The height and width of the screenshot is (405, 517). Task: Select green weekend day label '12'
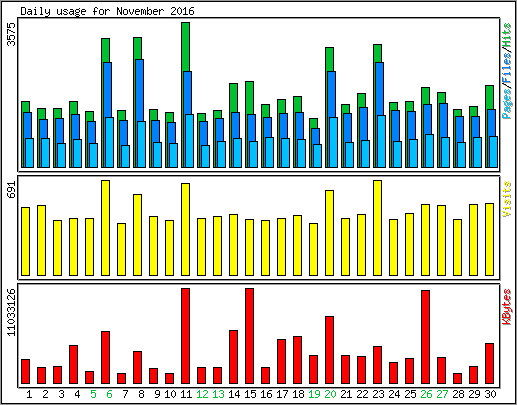pyautogui.click(x=202, y=394)
